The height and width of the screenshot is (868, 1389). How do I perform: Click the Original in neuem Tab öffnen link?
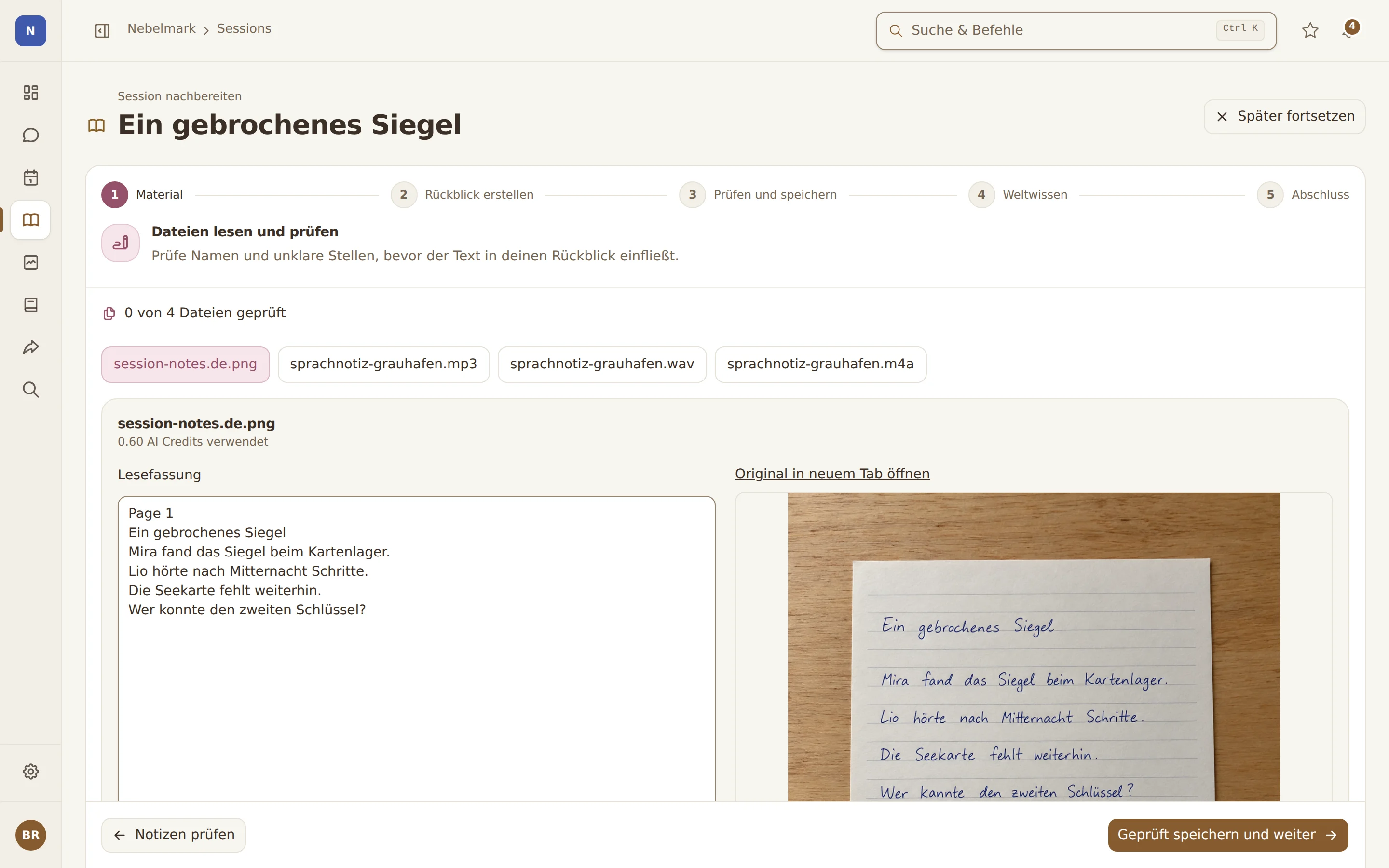pyautogui.click(x=831, y=474)
